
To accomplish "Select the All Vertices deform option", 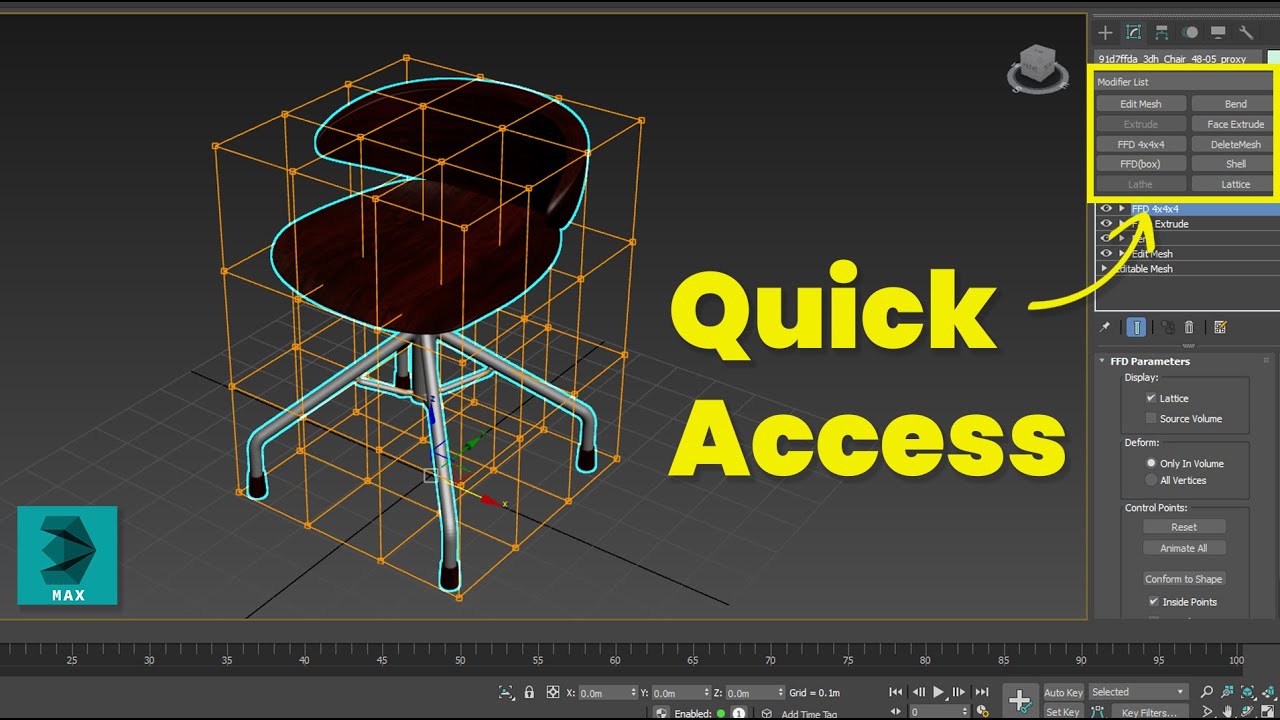I will point(1151,481).
